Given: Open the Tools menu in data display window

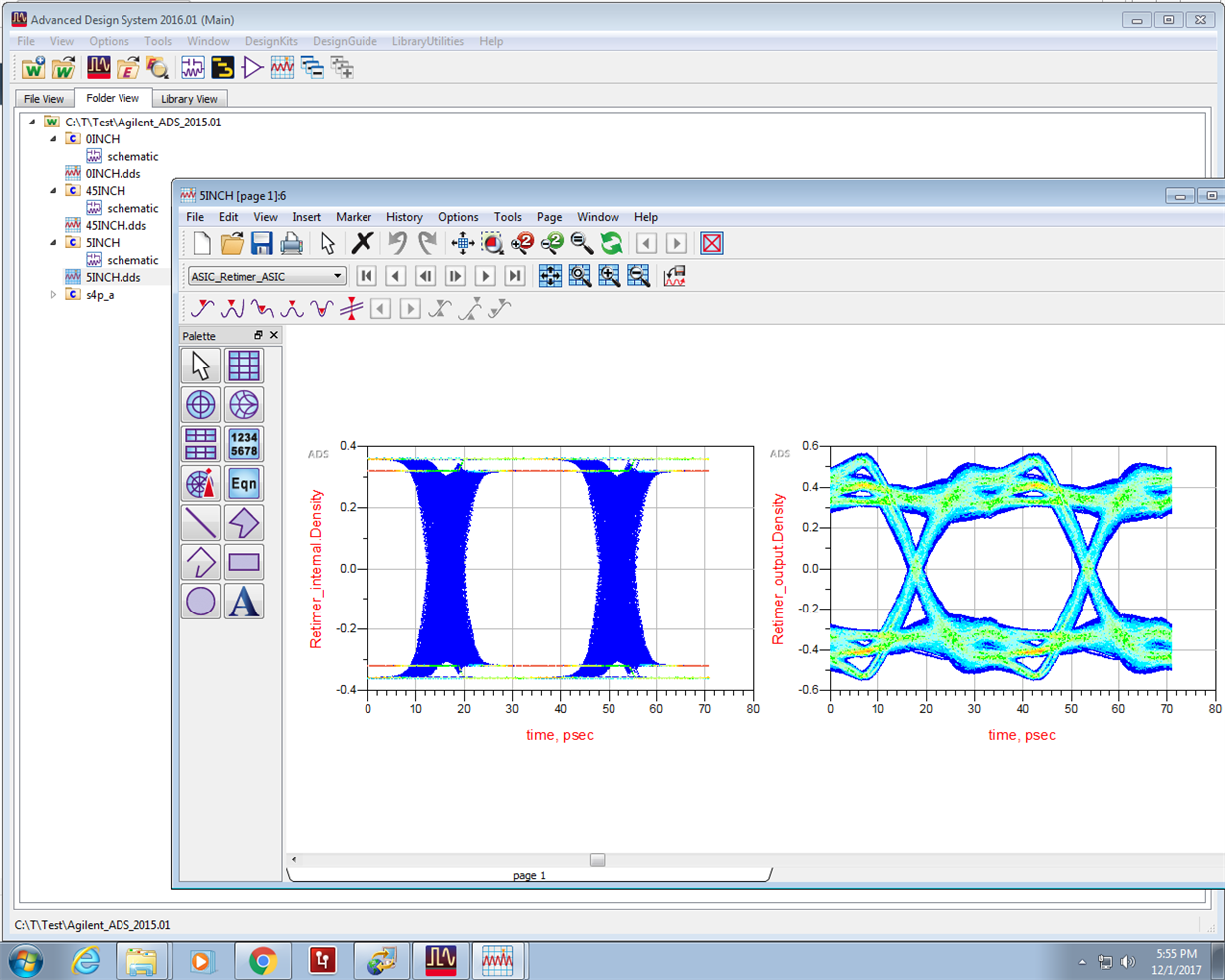Looking at the screenshot, I should tap(507, 217).
